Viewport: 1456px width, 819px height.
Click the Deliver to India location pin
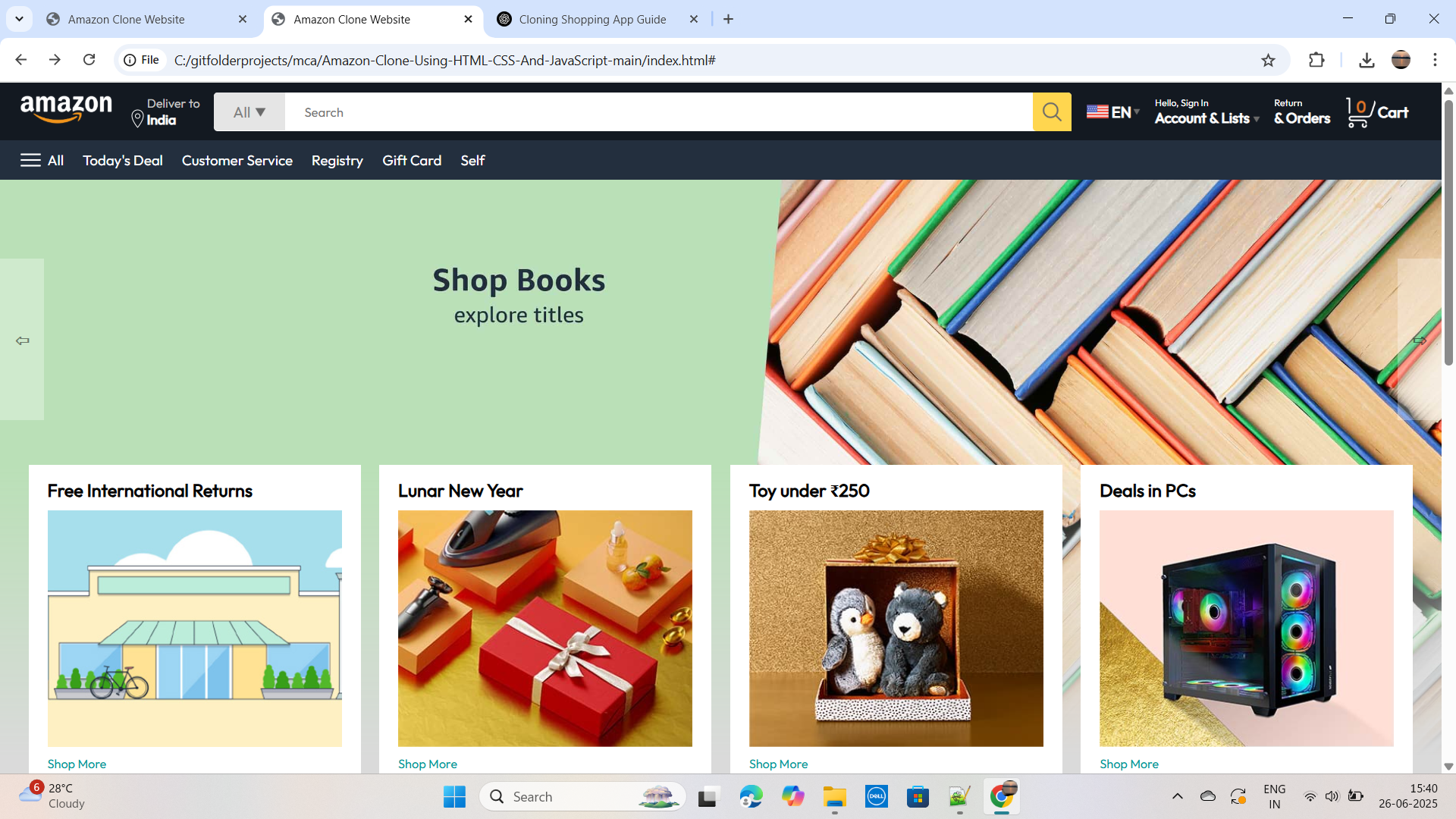(x=137, y=119)
